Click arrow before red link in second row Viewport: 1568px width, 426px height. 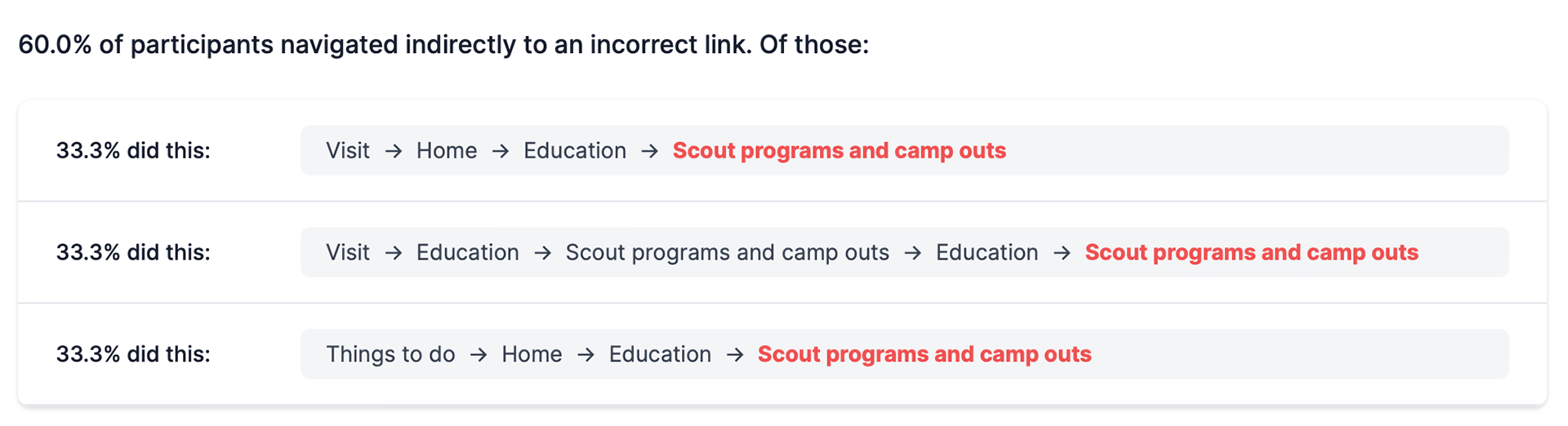[x=1062, y=253]
